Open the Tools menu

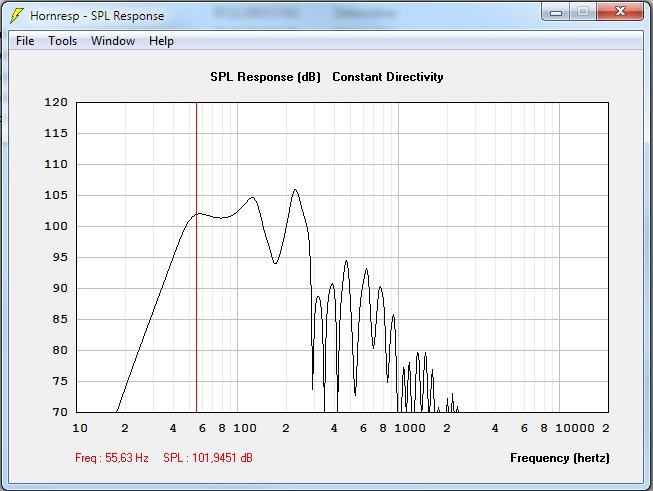[x=62, y=41]
